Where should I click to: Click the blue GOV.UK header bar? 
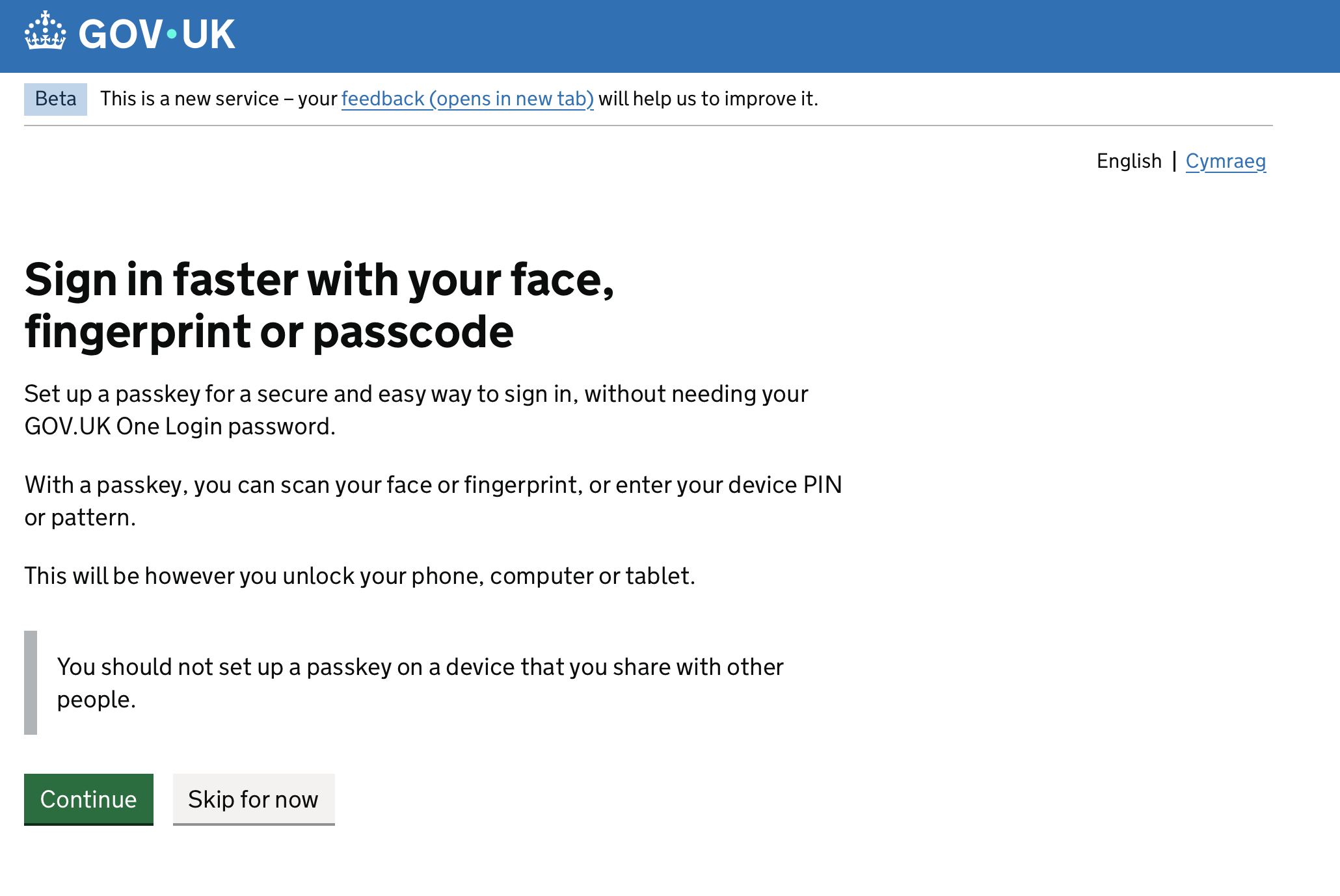coord(670,36)
